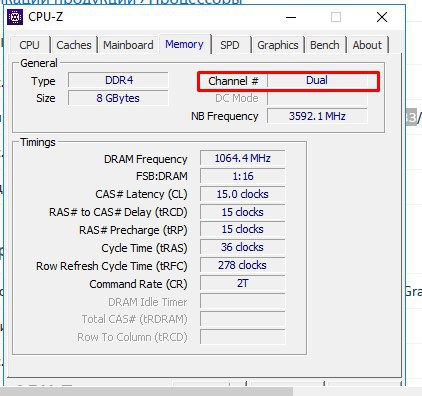
Task: Click the Size value 8 GBytes
Action: [x=118, y=98]
